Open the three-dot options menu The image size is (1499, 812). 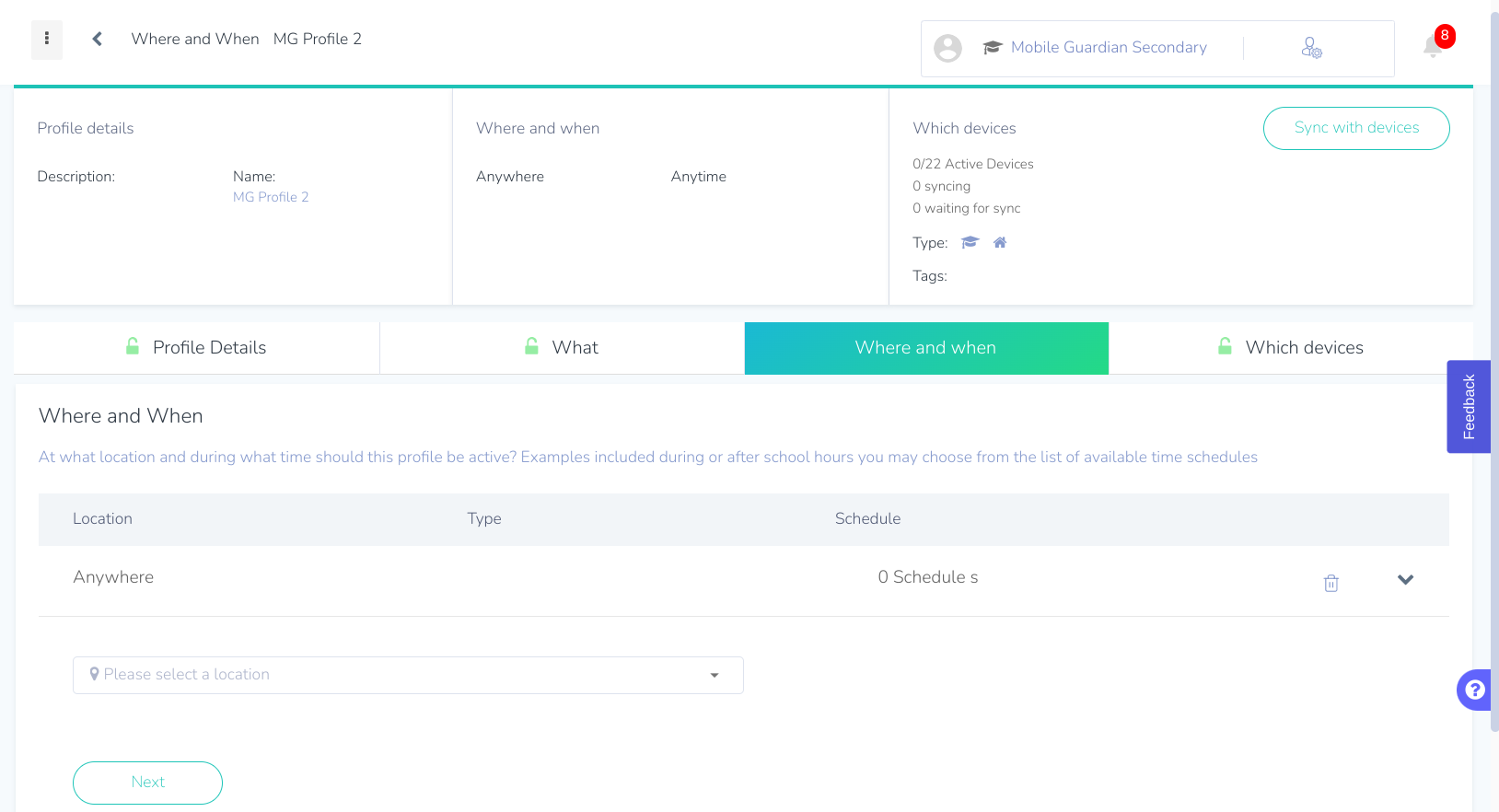(x=47, y=40)
